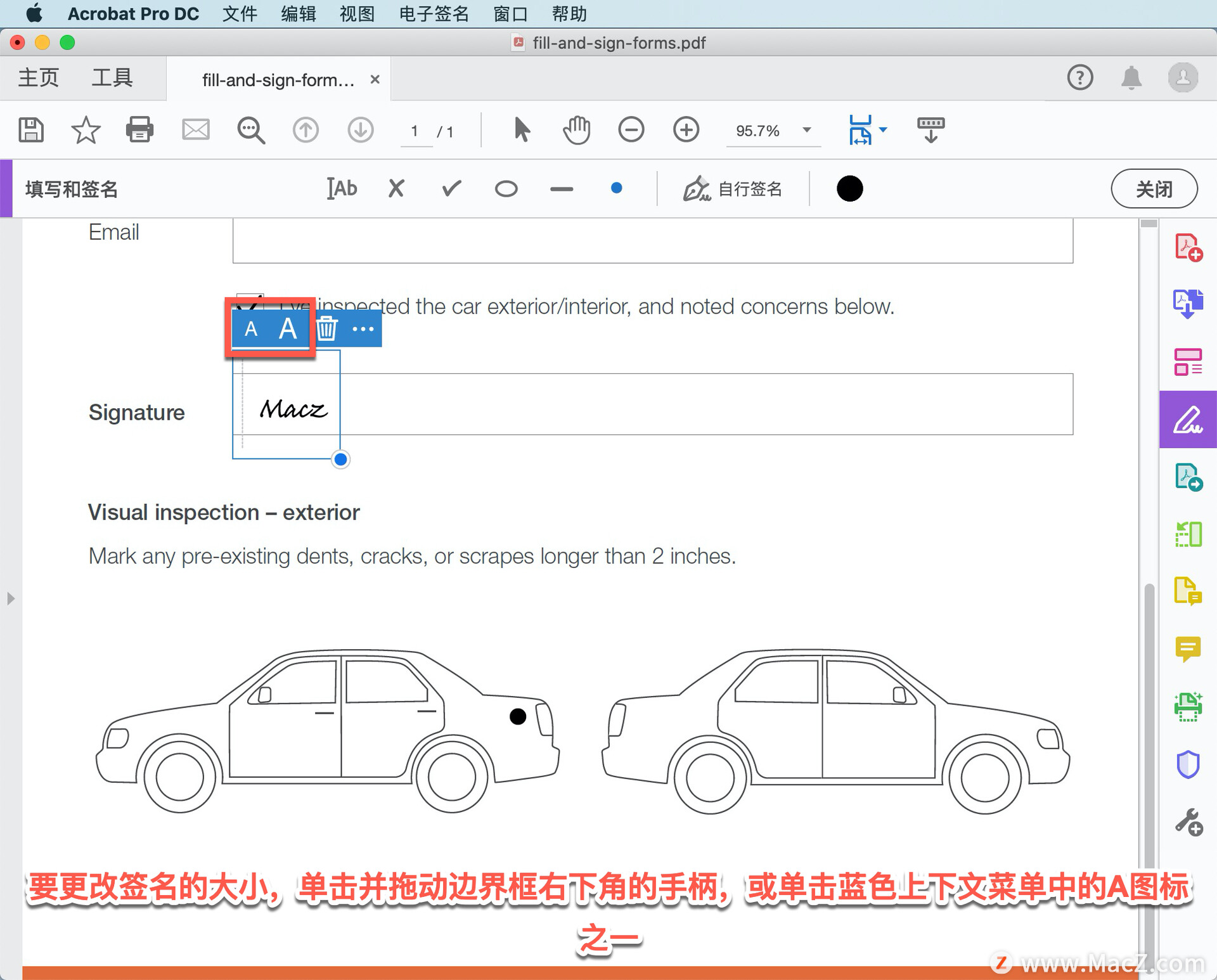The height and width of the screenshot is (980, 1217).
Task: Click the Macz signature
Action: 293,409
